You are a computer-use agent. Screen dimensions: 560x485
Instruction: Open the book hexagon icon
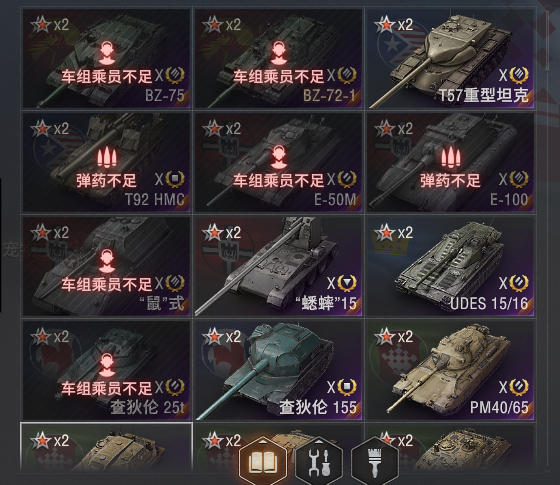pos(263,461)
